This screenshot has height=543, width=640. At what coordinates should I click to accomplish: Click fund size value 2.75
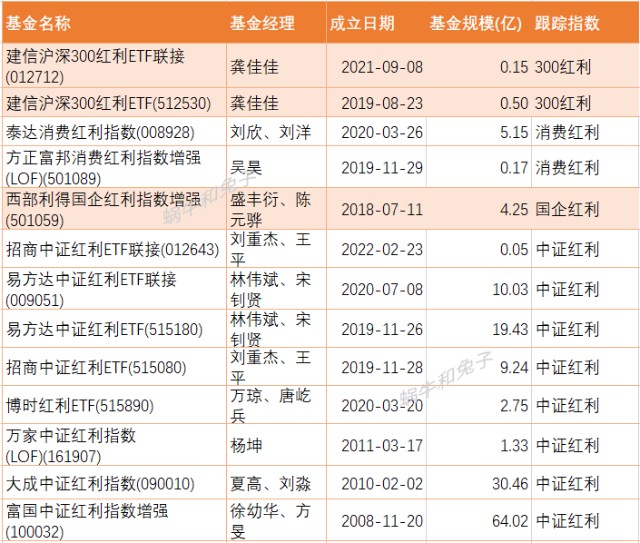click(x=514, y=405)
